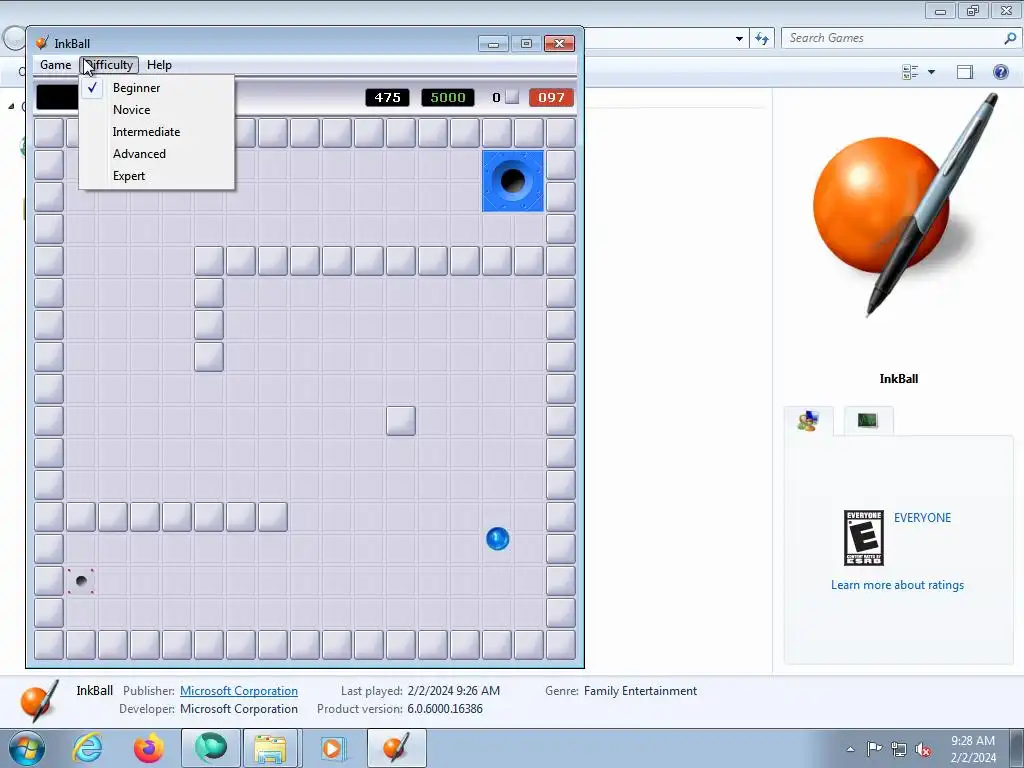Viewport: 1024px width, 768px height.
Task: Toggle the preview pane icon
Action: [965, 72]
